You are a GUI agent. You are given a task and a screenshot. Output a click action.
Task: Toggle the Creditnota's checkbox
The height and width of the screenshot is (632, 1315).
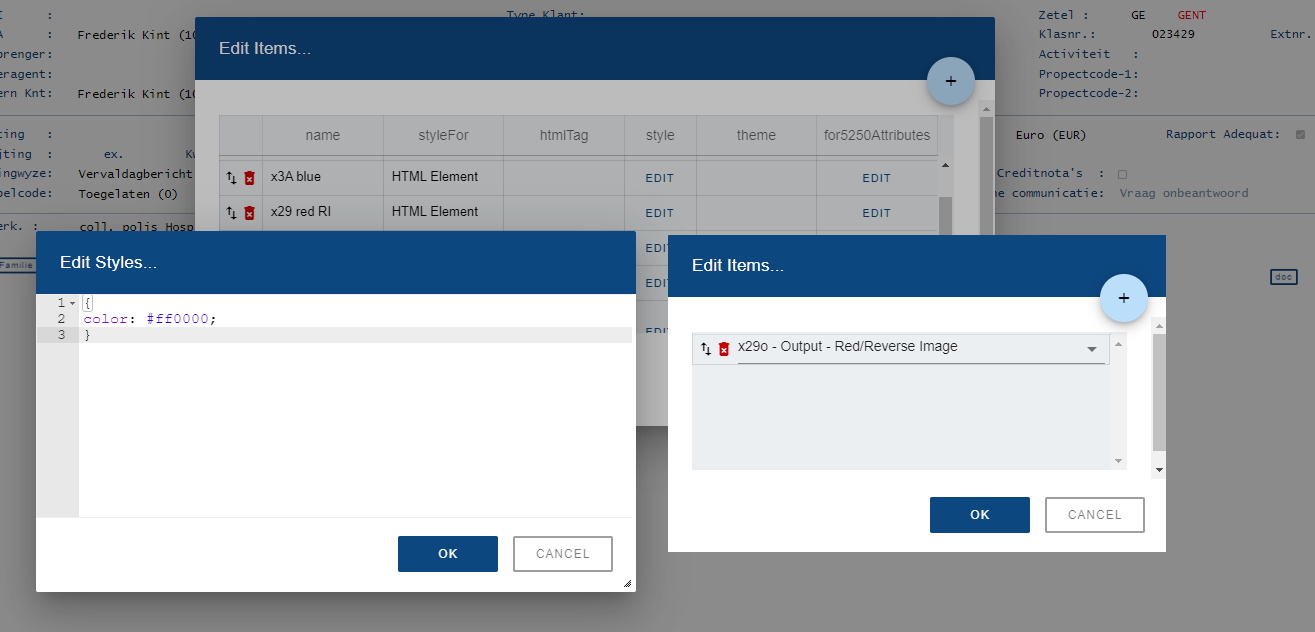1122,174
